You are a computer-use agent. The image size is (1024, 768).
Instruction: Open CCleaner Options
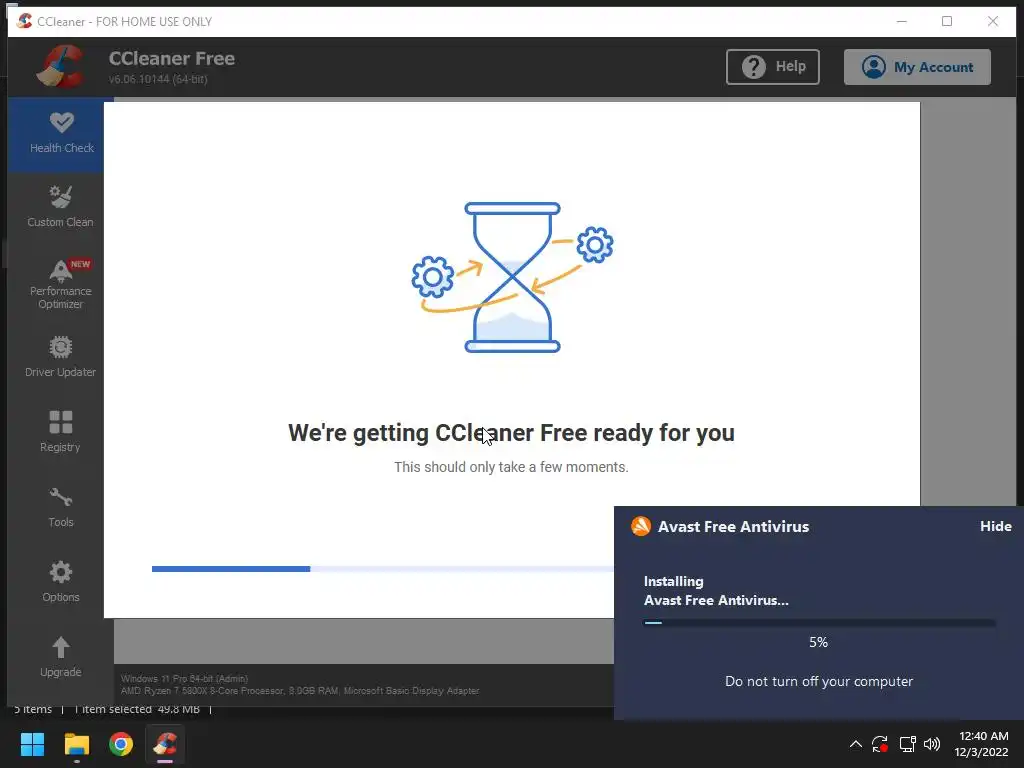[60, 582]
